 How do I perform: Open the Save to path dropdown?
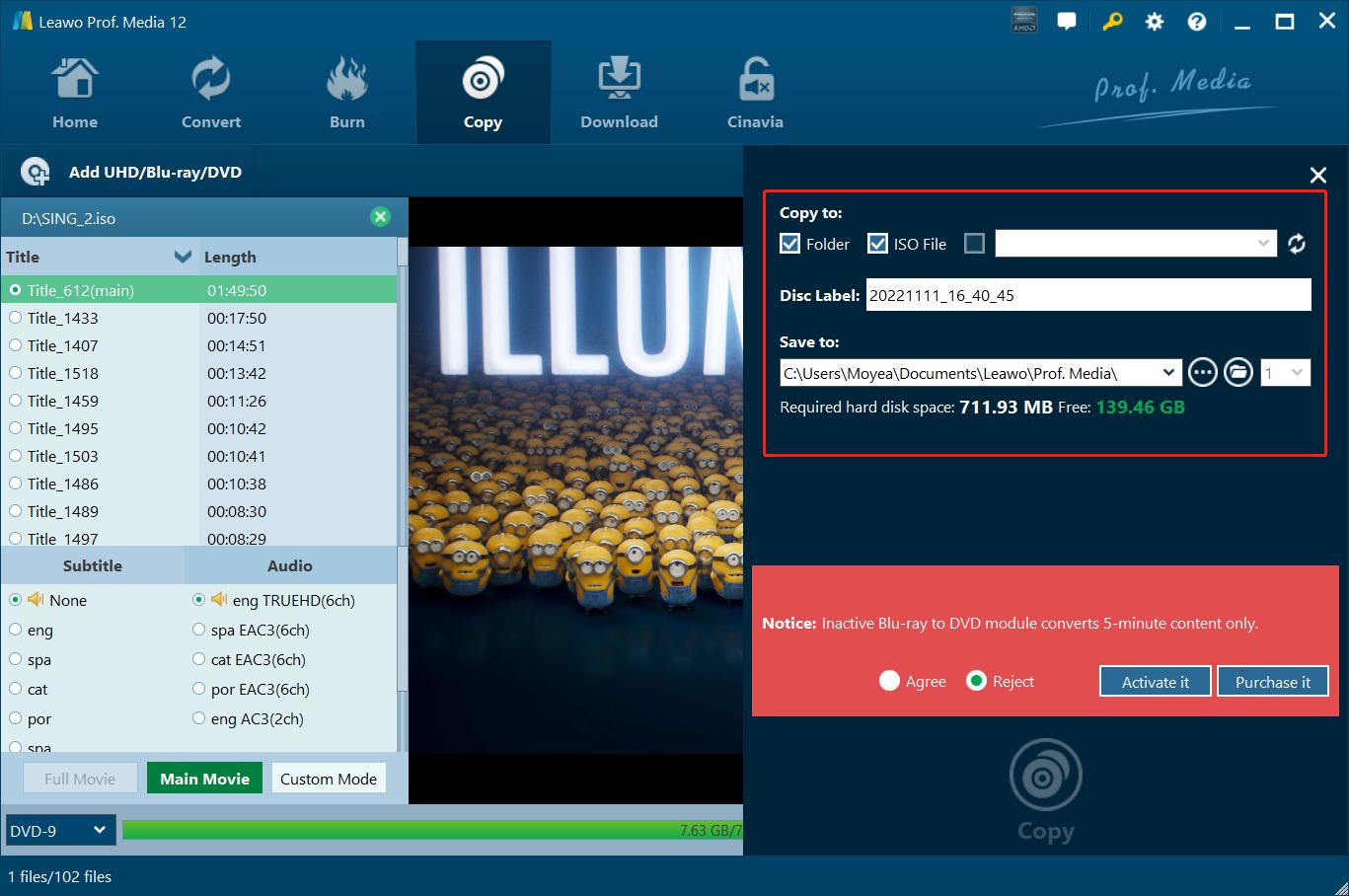coord(1168,373)
